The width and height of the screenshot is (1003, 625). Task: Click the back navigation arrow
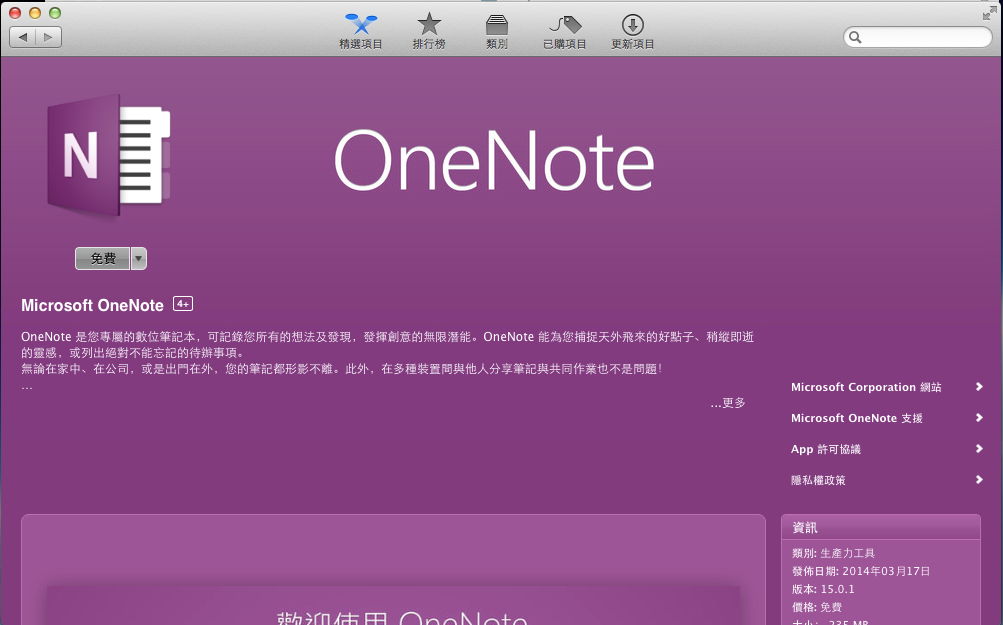(x=23, y=36)
